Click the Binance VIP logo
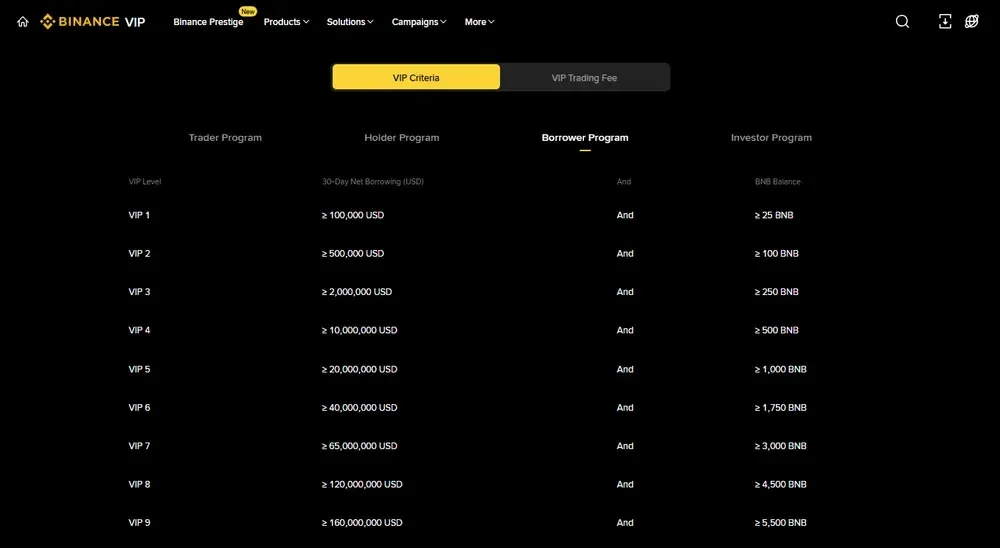This screenshot has width=1000, height=548. tap(93, 22)
